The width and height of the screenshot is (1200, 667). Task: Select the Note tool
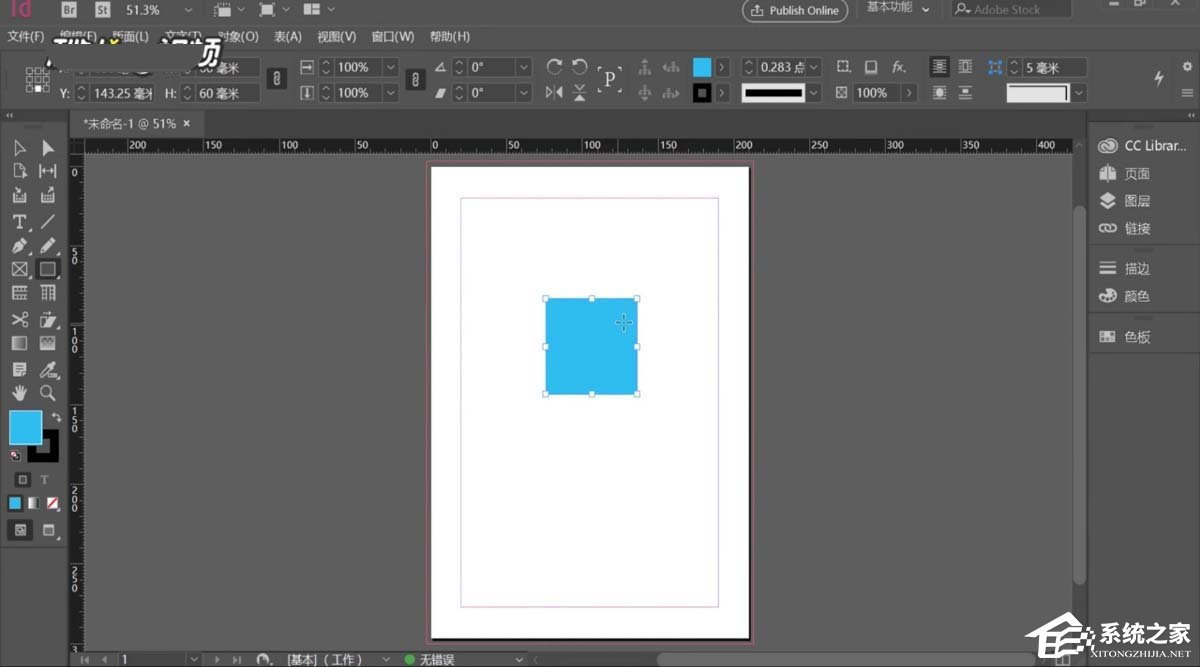point(20,369)
